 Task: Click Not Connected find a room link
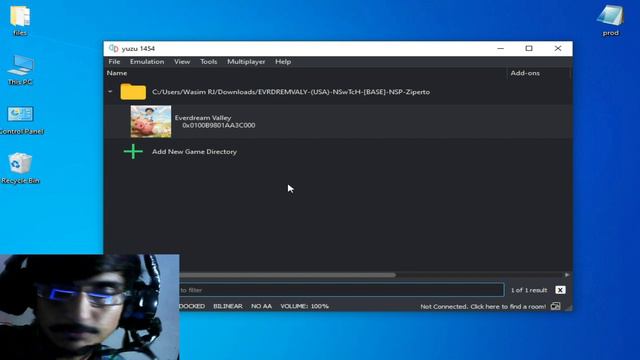pos(483,307)
